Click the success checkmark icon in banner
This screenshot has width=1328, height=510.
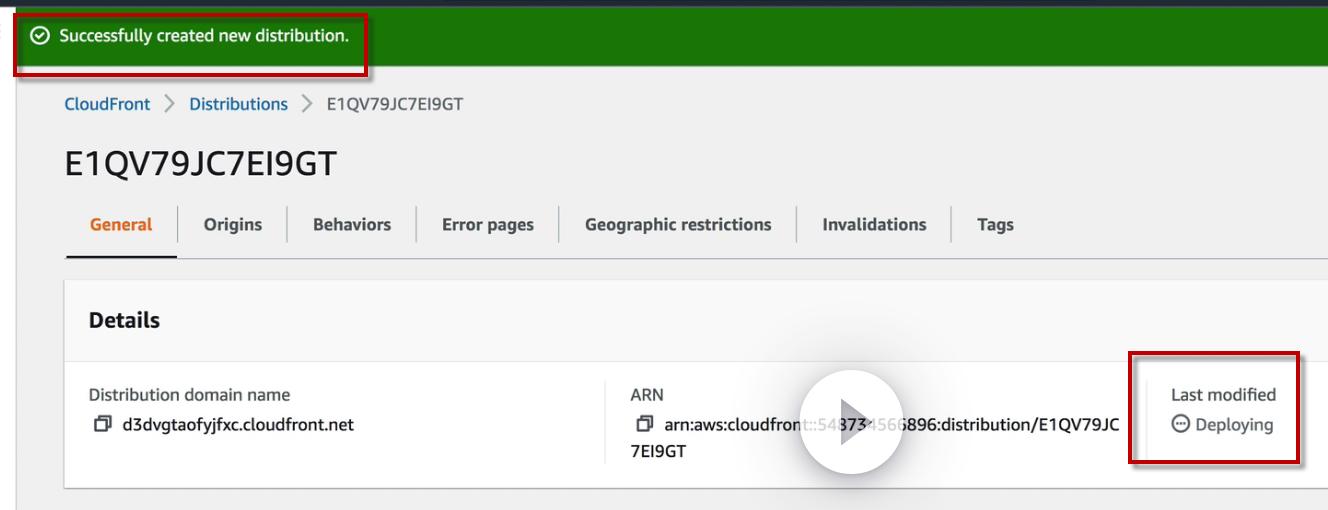(x=40, y=36)
